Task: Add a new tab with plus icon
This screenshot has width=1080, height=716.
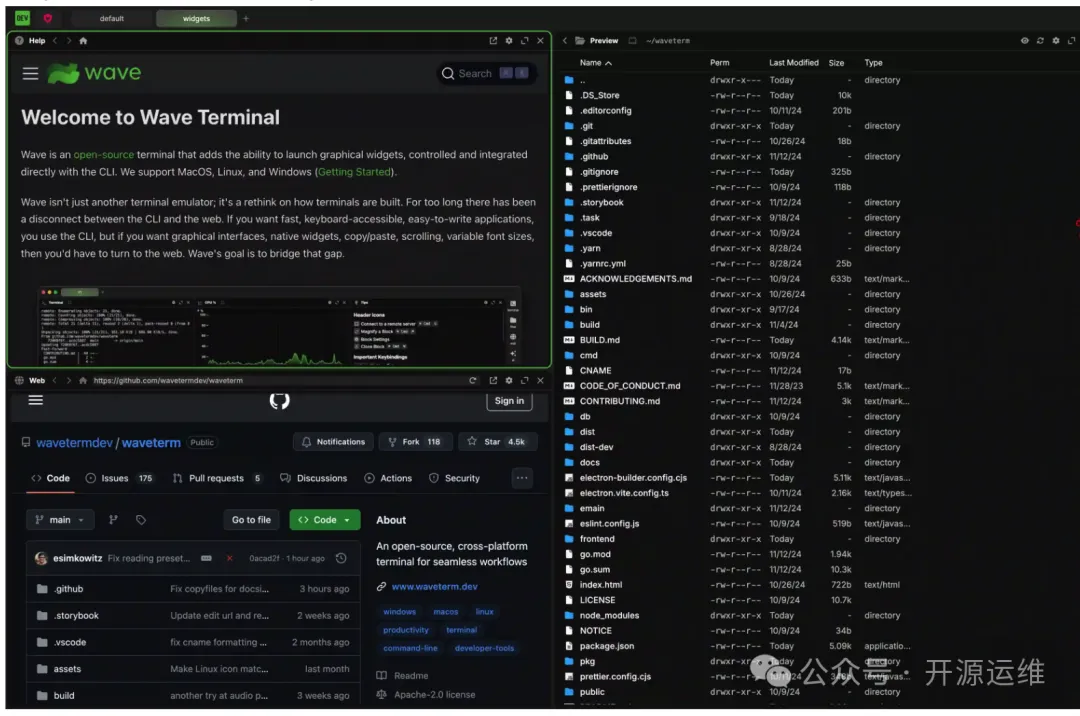Action: click(246, 18)
